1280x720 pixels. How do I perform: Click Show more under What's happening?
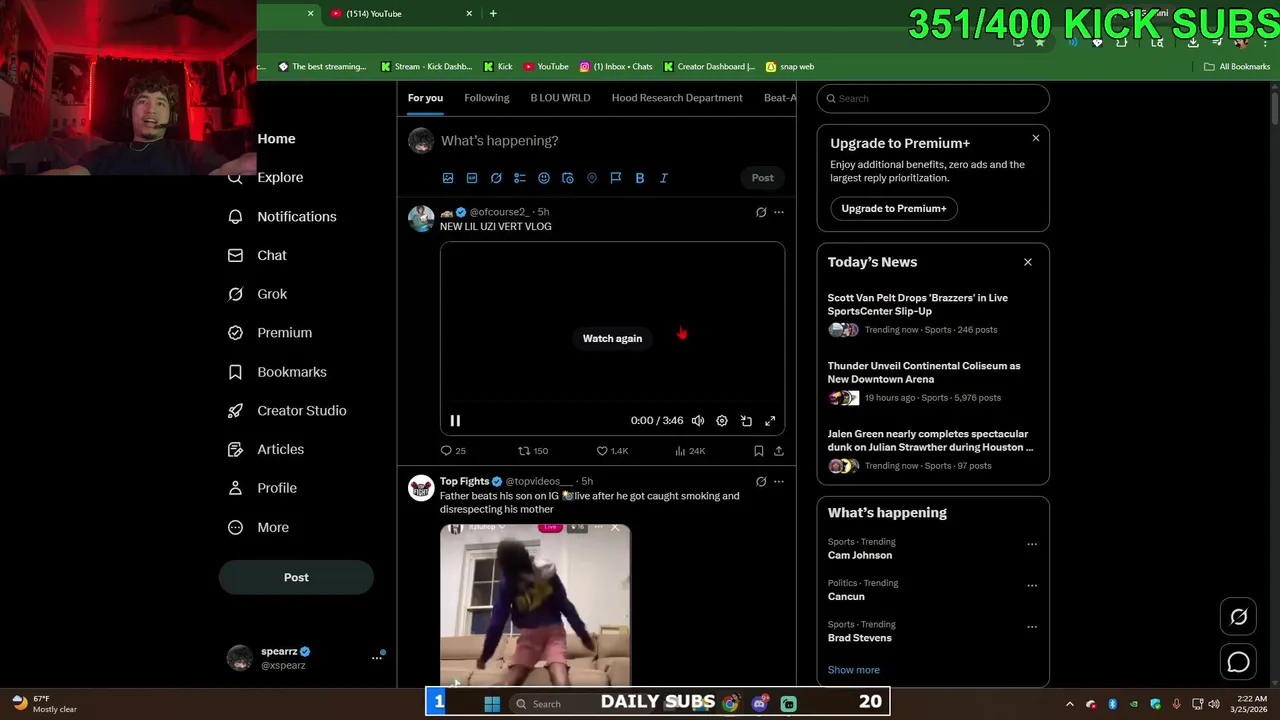[853, 670]
